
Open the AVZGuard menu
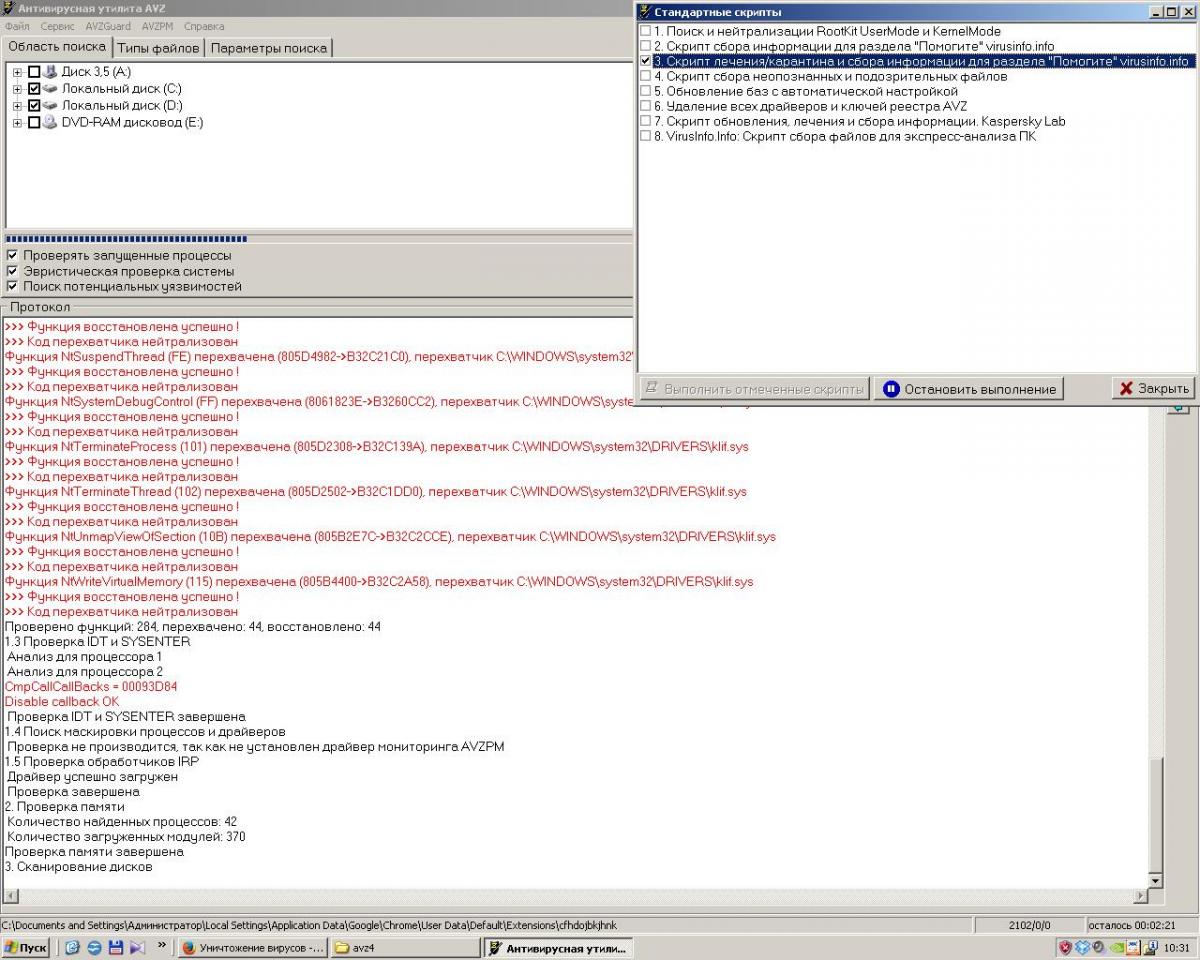click(x=108, y=26)
